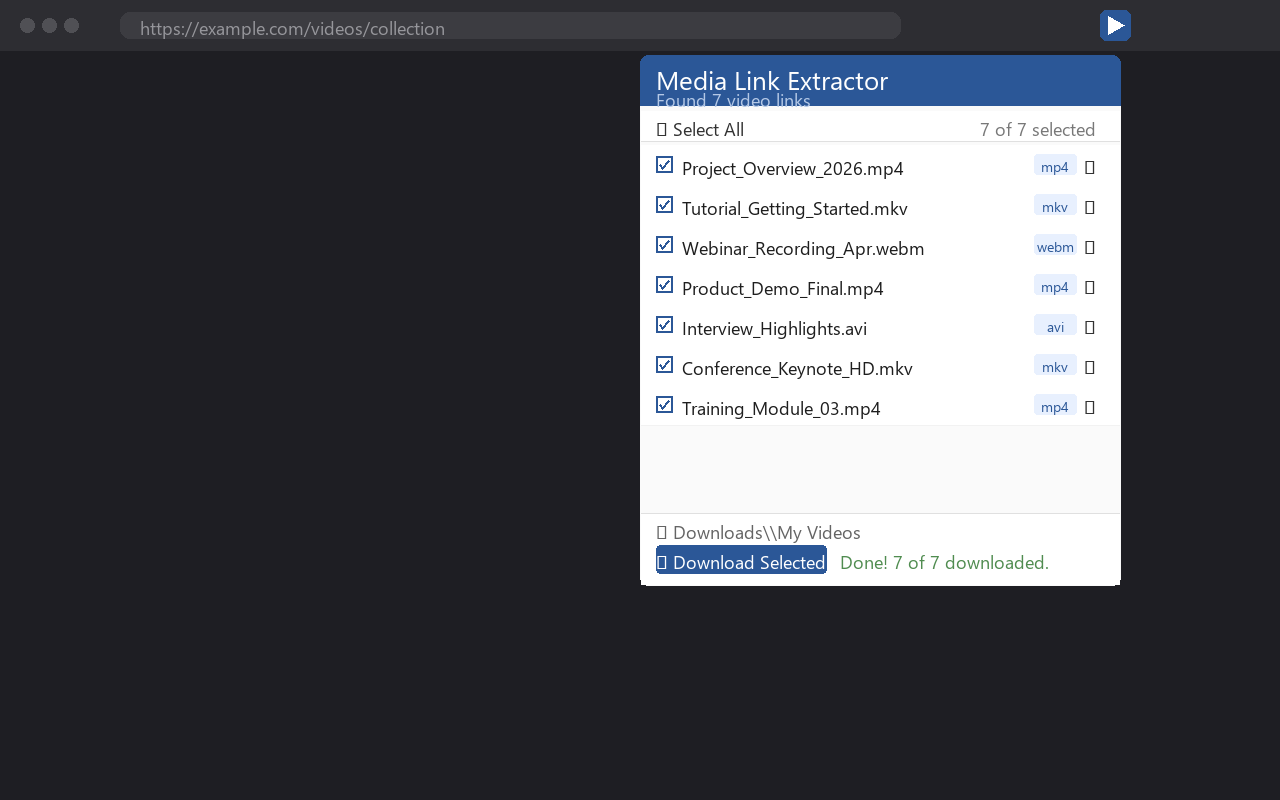Image resolution: width=1280 pixels, height=800 pixels.
Task: Click the Download Selected button
Action: 741,560
